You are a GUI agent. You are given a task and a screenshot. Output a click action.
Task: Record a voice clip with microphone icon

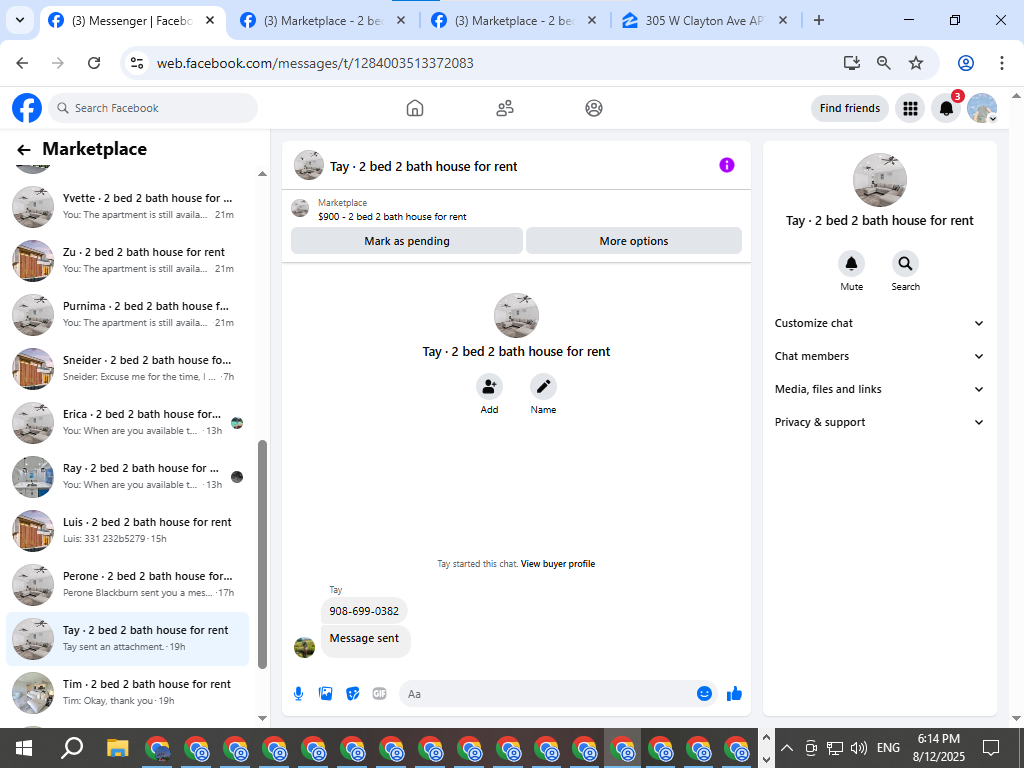pos(298,694)
